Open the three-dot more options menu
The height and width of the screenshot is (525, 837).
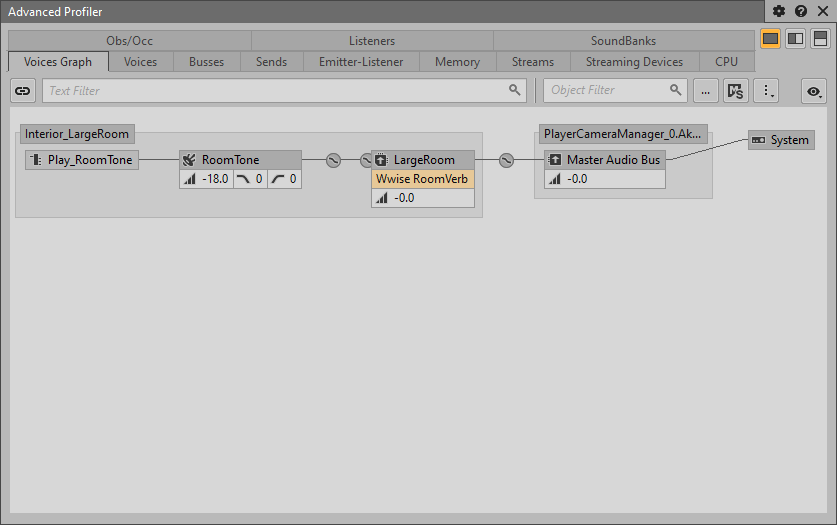point(766,91)
